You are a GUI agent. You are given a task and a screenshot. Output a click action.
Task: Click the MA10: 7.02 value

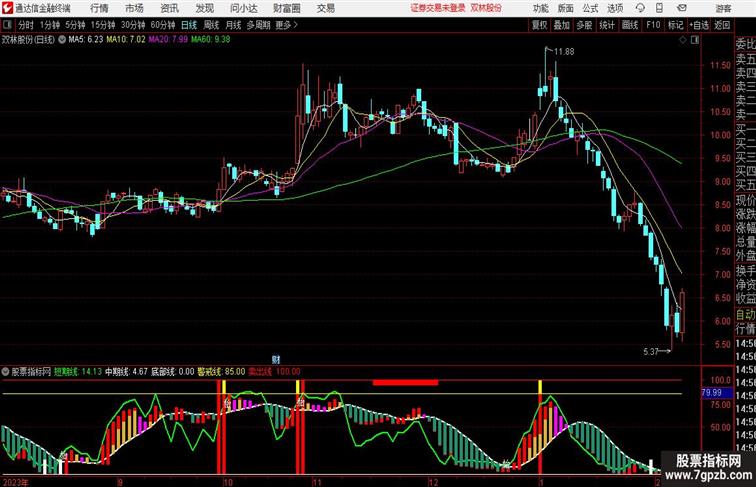[x=126, y=40]
